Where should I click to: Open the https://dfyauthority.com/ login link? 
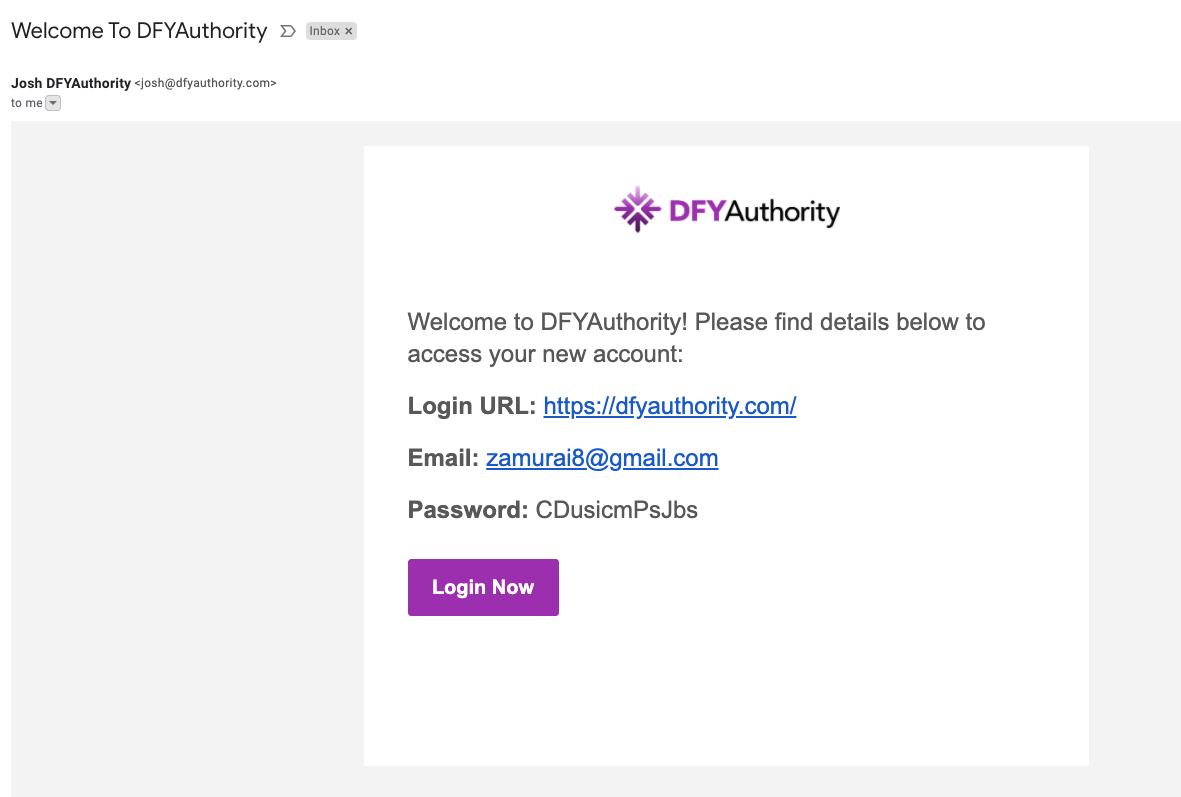click(x=669, y=406)
